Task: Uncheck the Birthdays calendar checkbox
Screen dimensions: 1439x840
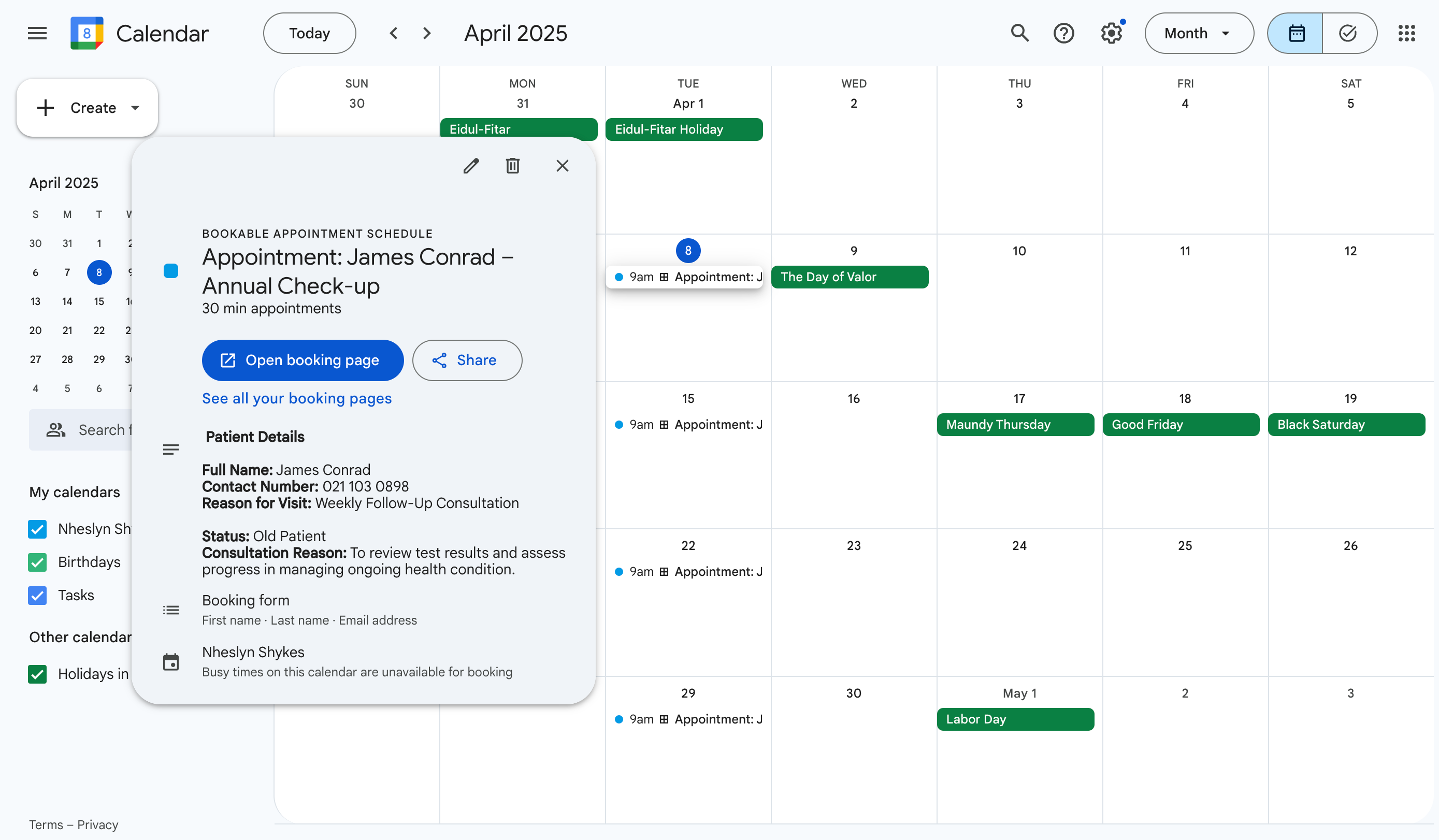Action: (38, 562)
